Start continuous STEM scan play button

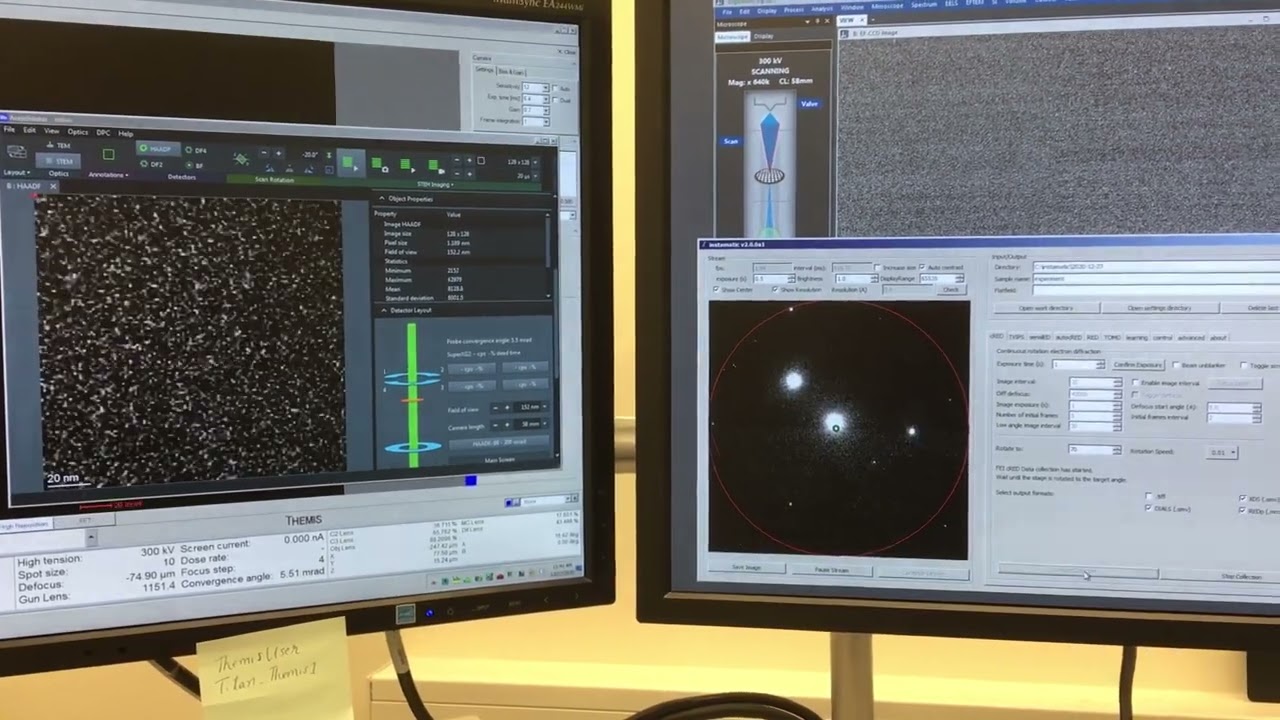[350, 163]
